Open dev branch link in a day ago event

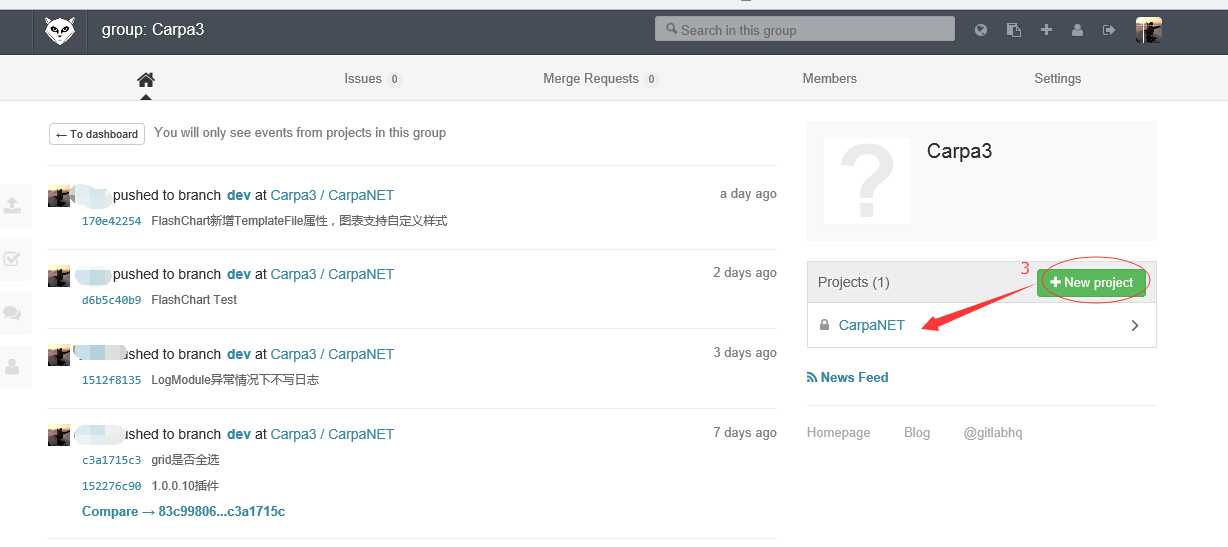tap(239, 195)
